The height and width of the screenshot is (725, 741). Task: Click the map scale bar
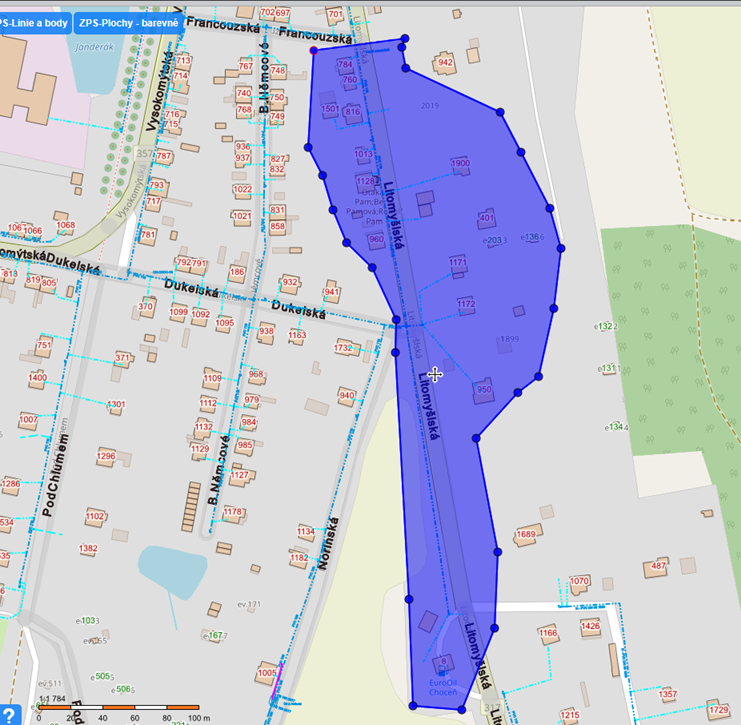tap(100, 707)
